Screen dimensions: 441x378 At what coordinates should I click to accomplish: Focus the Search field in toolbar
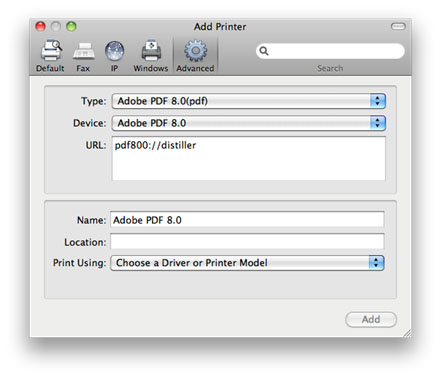click(330, 51)
